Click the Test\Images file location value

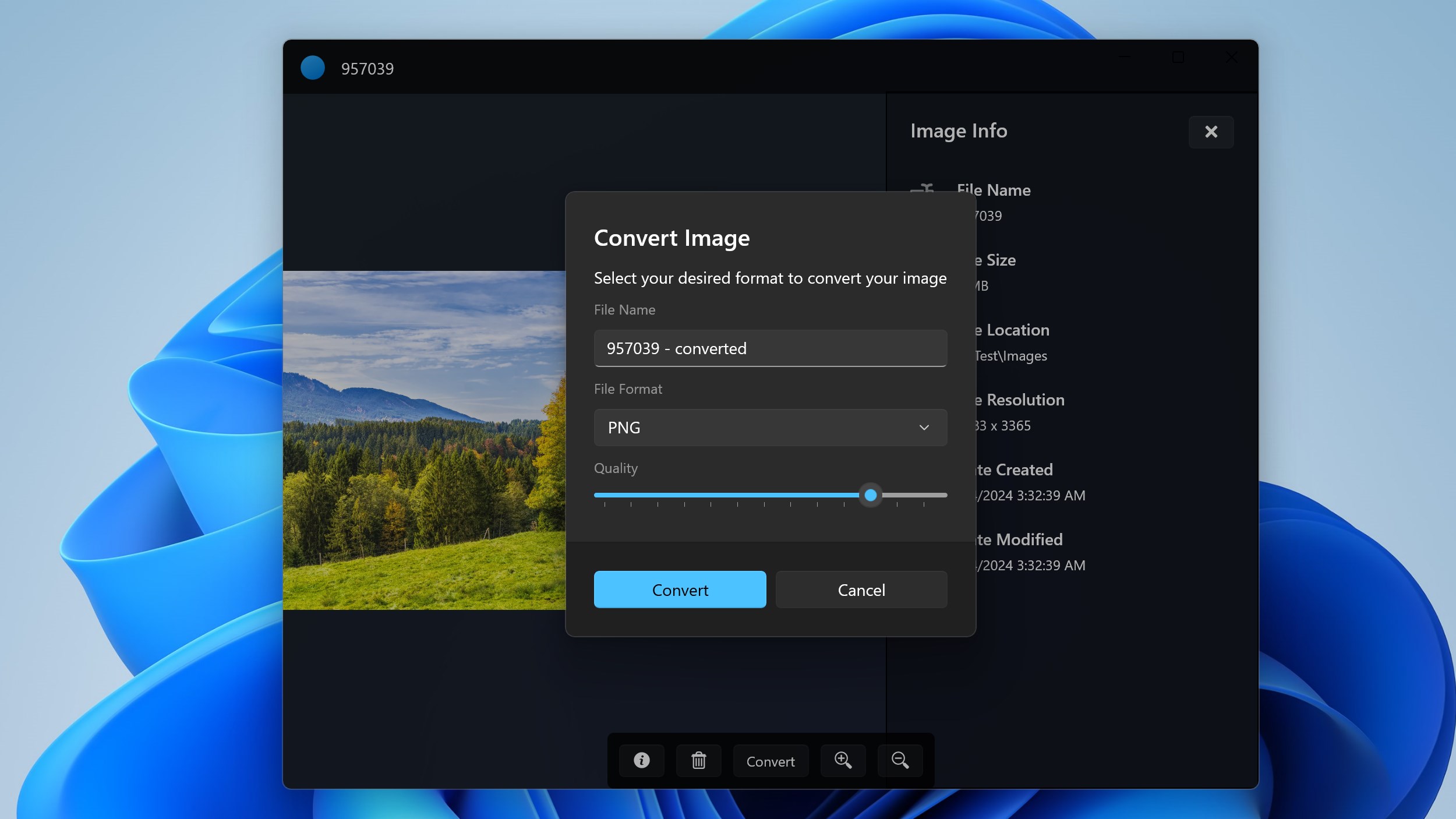[x=1011, y=356]
